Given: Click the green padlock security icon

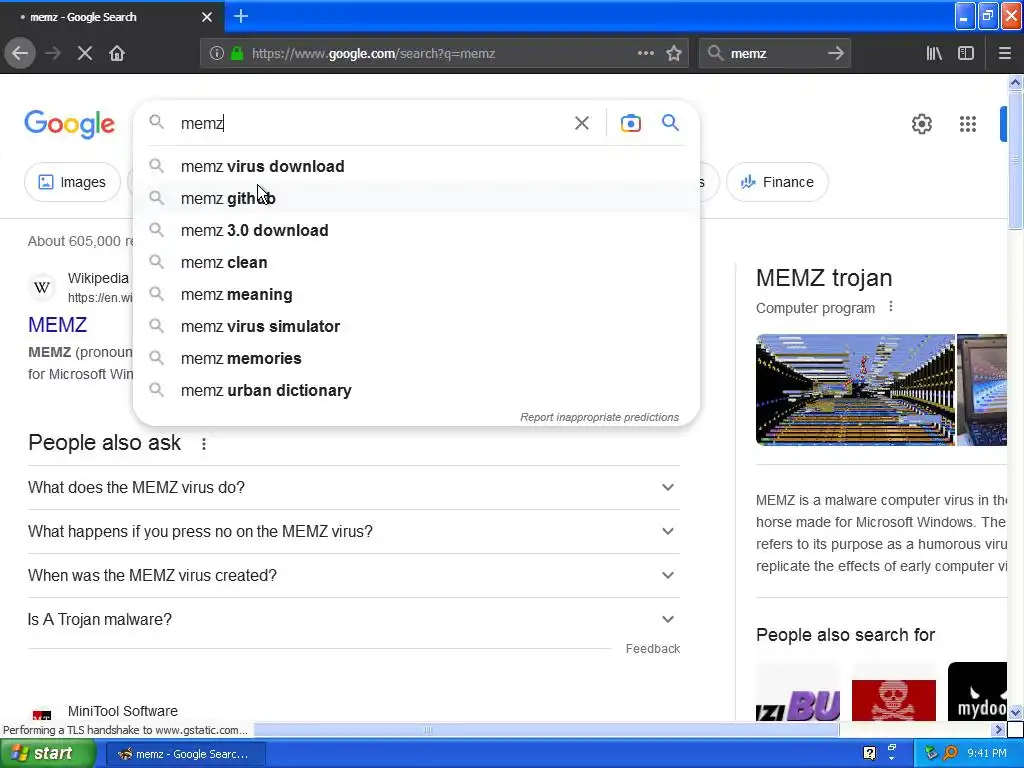Looking at the screenshot, I should (x=237, y=54).
